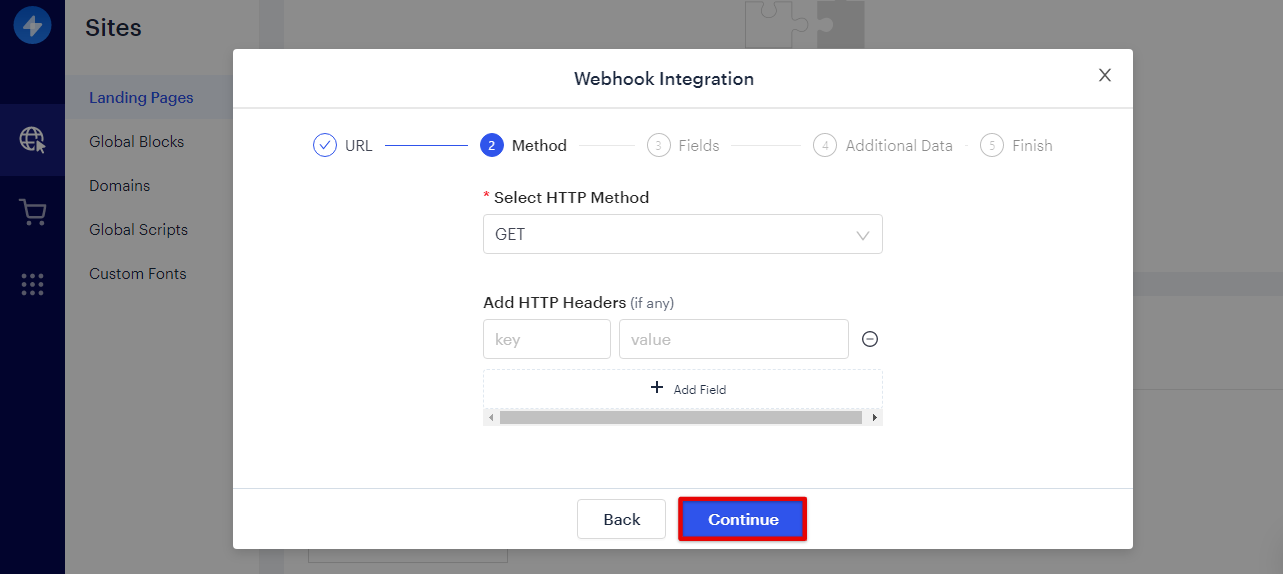Viewport: 1283px width, 574px height.
Task: Jump to the Finish step
Action: pos(1016,145)
